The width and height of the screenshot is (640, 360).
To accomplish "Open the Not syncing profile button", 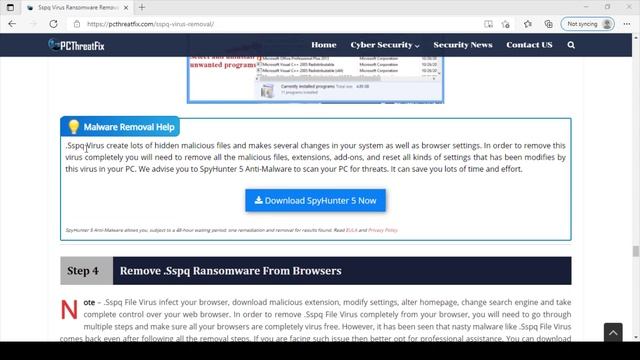I will [x=587, y=24].
